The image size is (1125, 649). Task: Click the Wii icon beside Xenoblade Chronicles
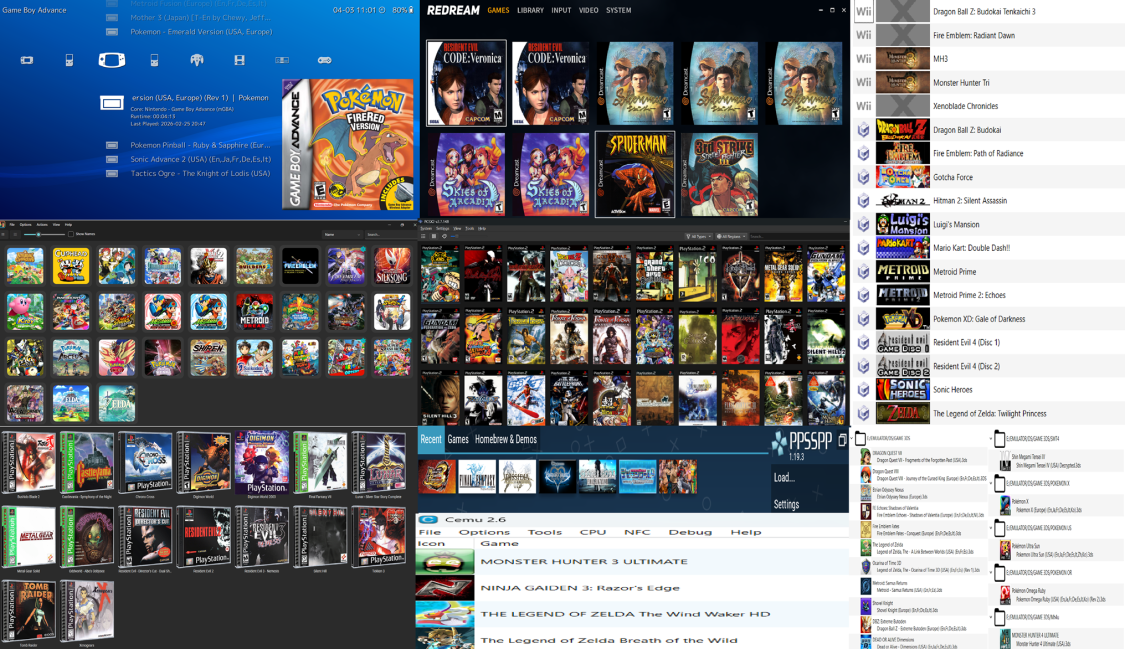(864, 105)
